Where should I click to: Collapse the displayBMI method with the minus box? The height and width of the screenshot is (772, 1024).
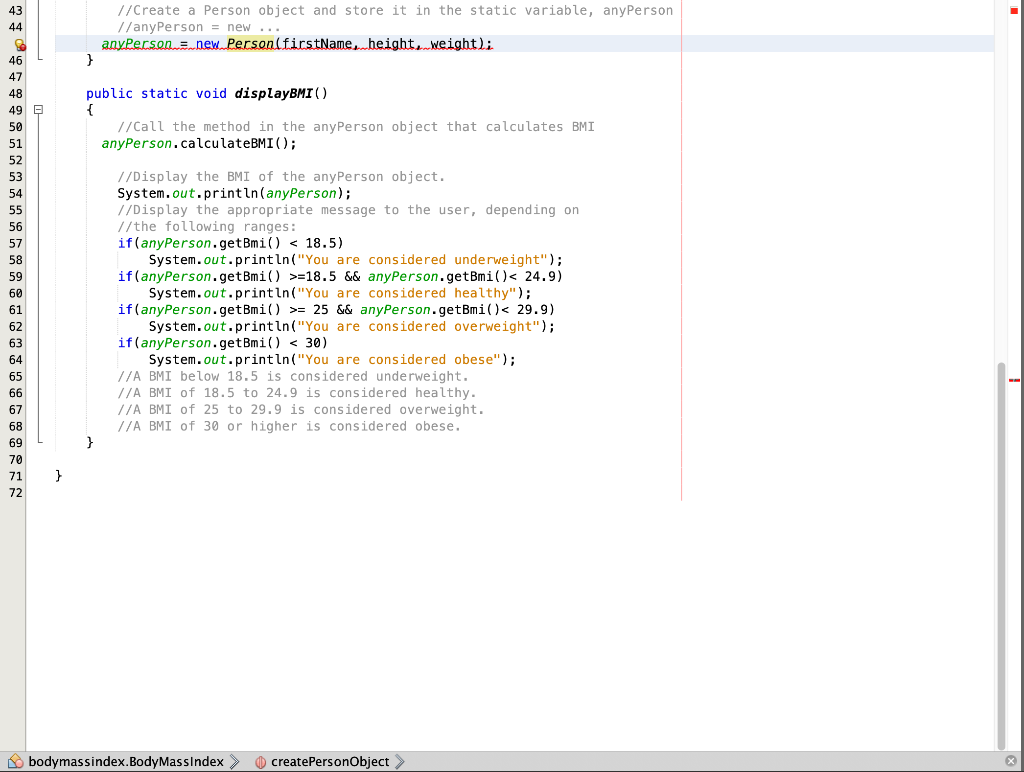coord(37,109)
